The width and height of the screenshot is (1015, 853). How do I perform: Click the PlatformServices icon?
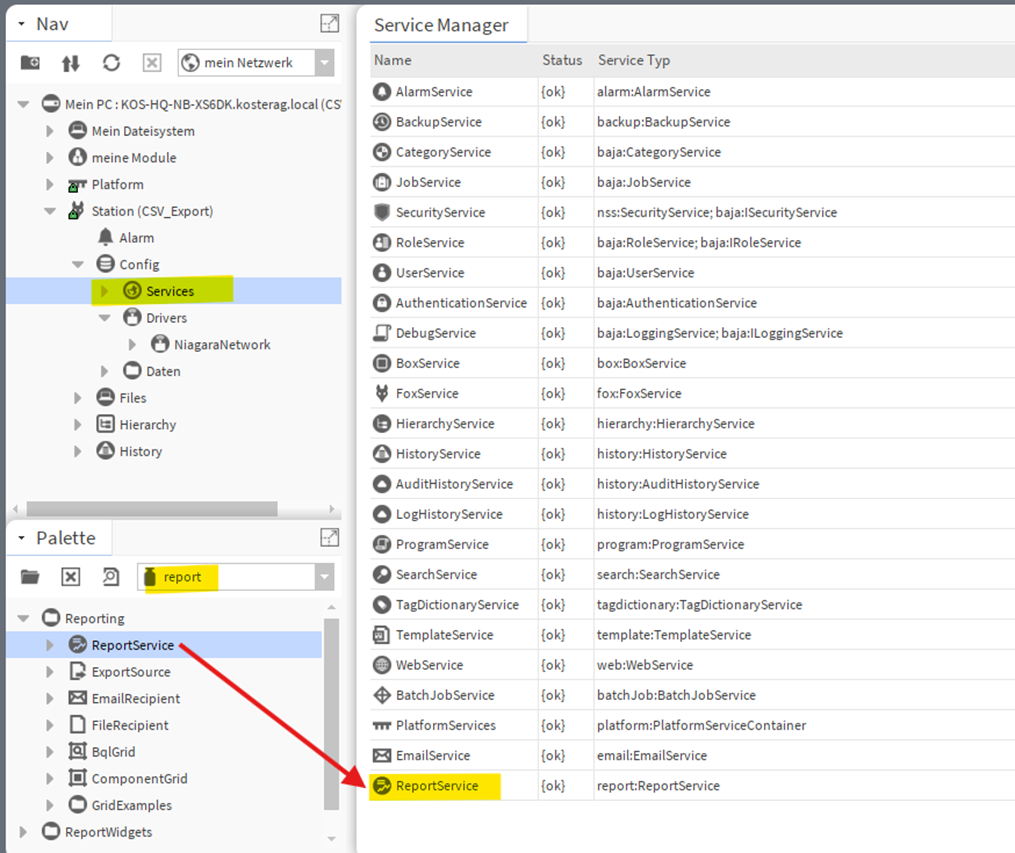pos(382,726)
